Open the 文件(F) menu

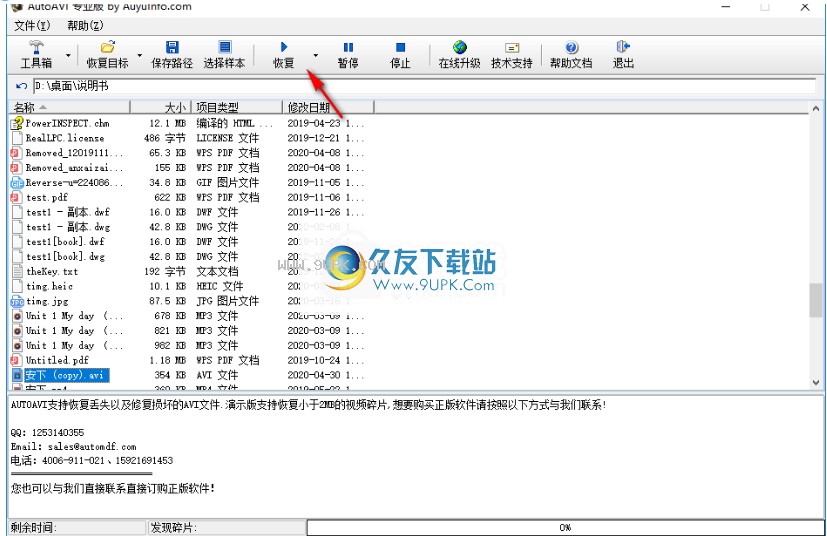point(32,25)
